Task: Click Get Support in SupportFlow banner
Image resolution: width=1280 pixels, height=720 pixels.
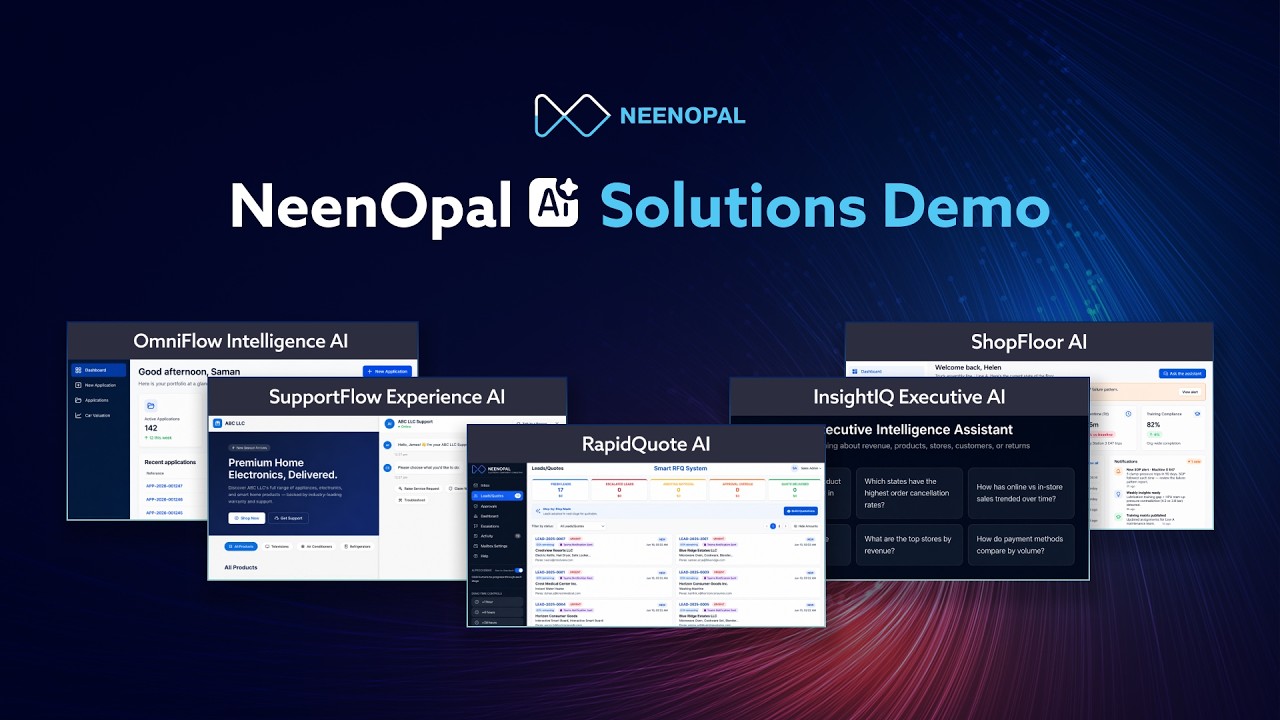Action: (x=288, y=518)
